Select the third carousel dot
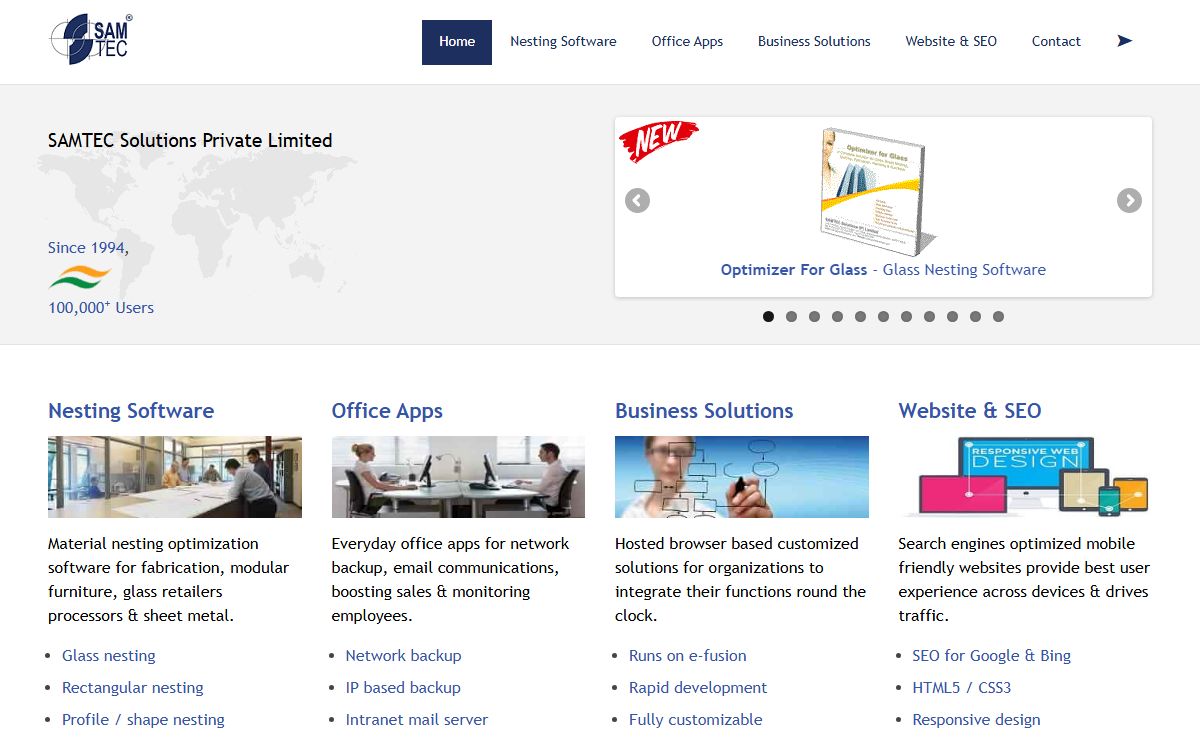 pyautogui.click(x=814, y=316)
